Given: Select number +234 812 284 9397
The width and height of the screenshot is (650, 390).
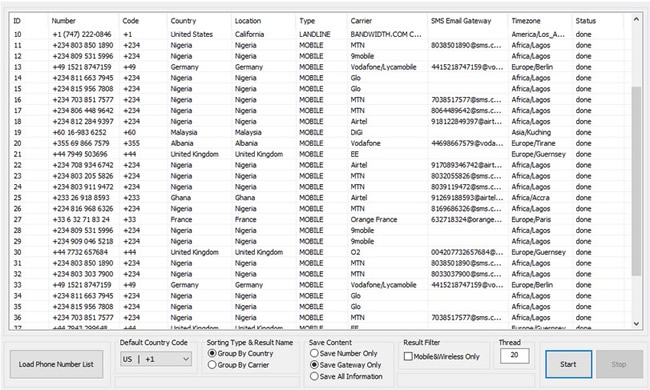Looking at the screenshot, I should click(83, 121).
